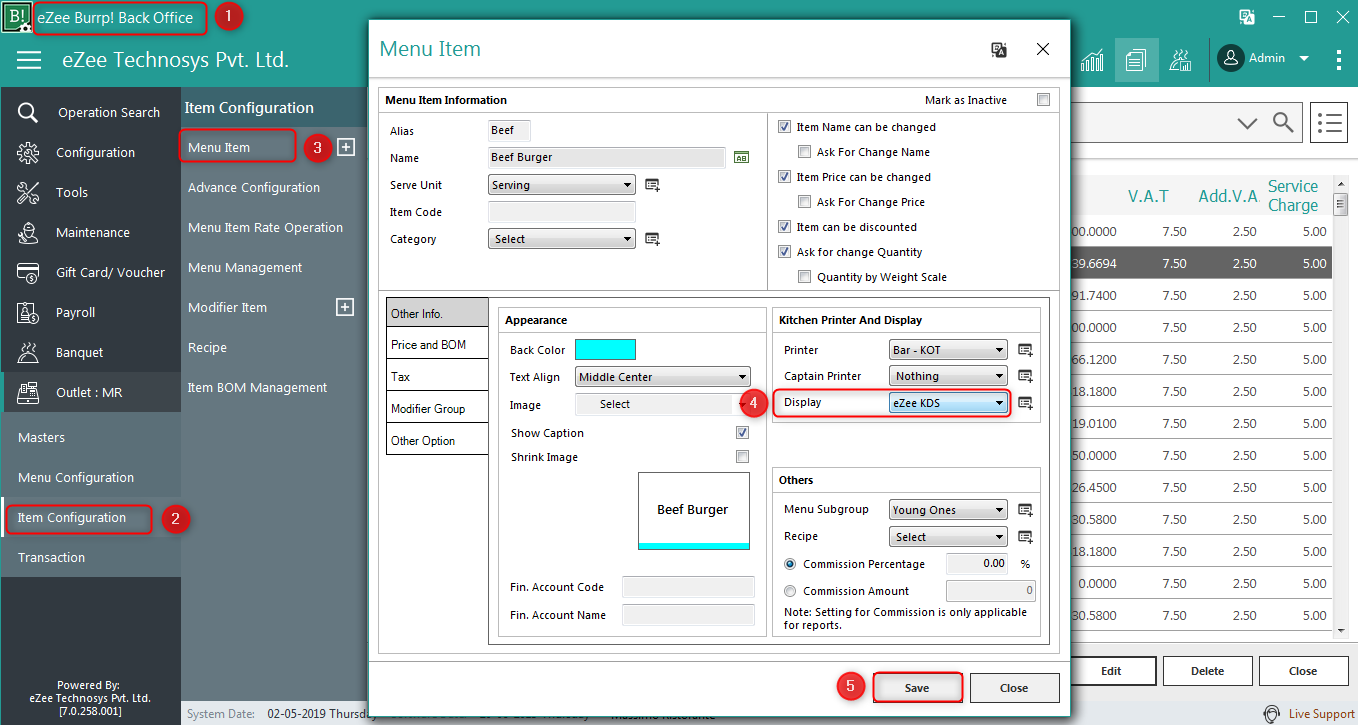
Task: Click the Save button
Action: (917, 688)
